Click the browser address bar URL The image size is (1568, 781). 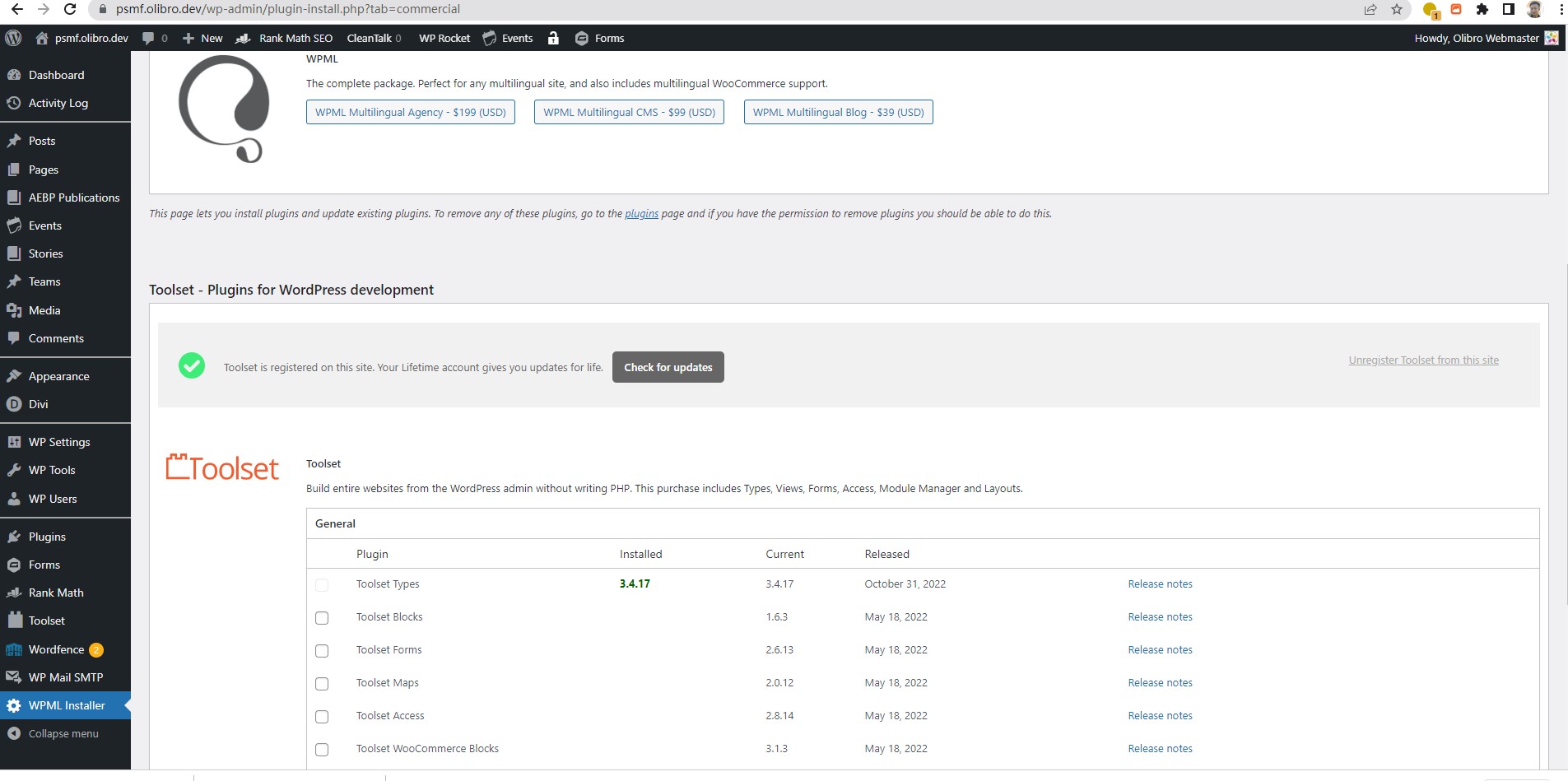288,9
